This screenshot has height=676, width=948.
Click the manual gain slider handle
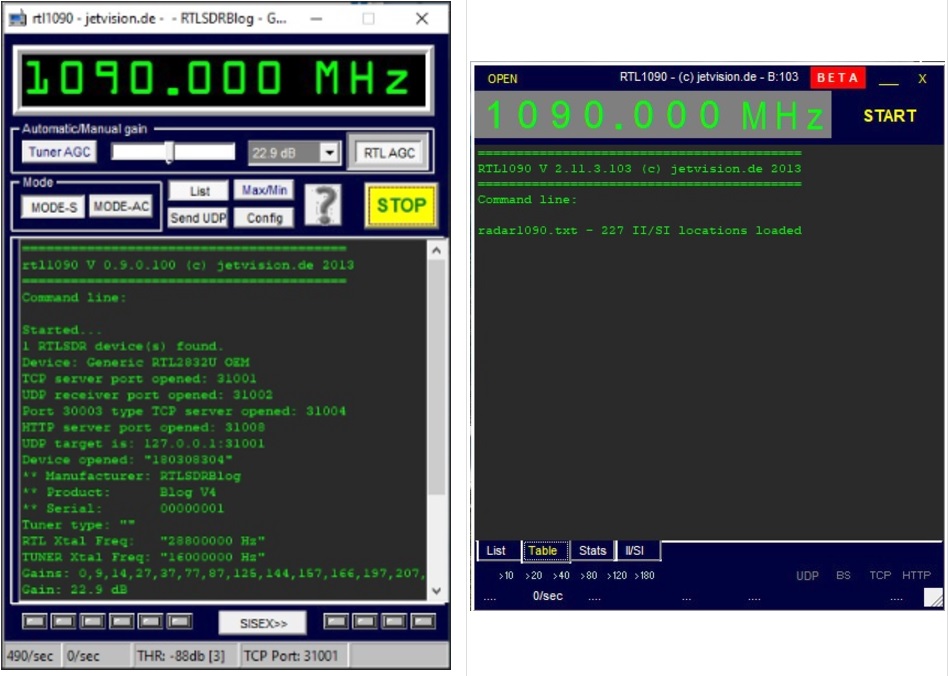(169, 152)
